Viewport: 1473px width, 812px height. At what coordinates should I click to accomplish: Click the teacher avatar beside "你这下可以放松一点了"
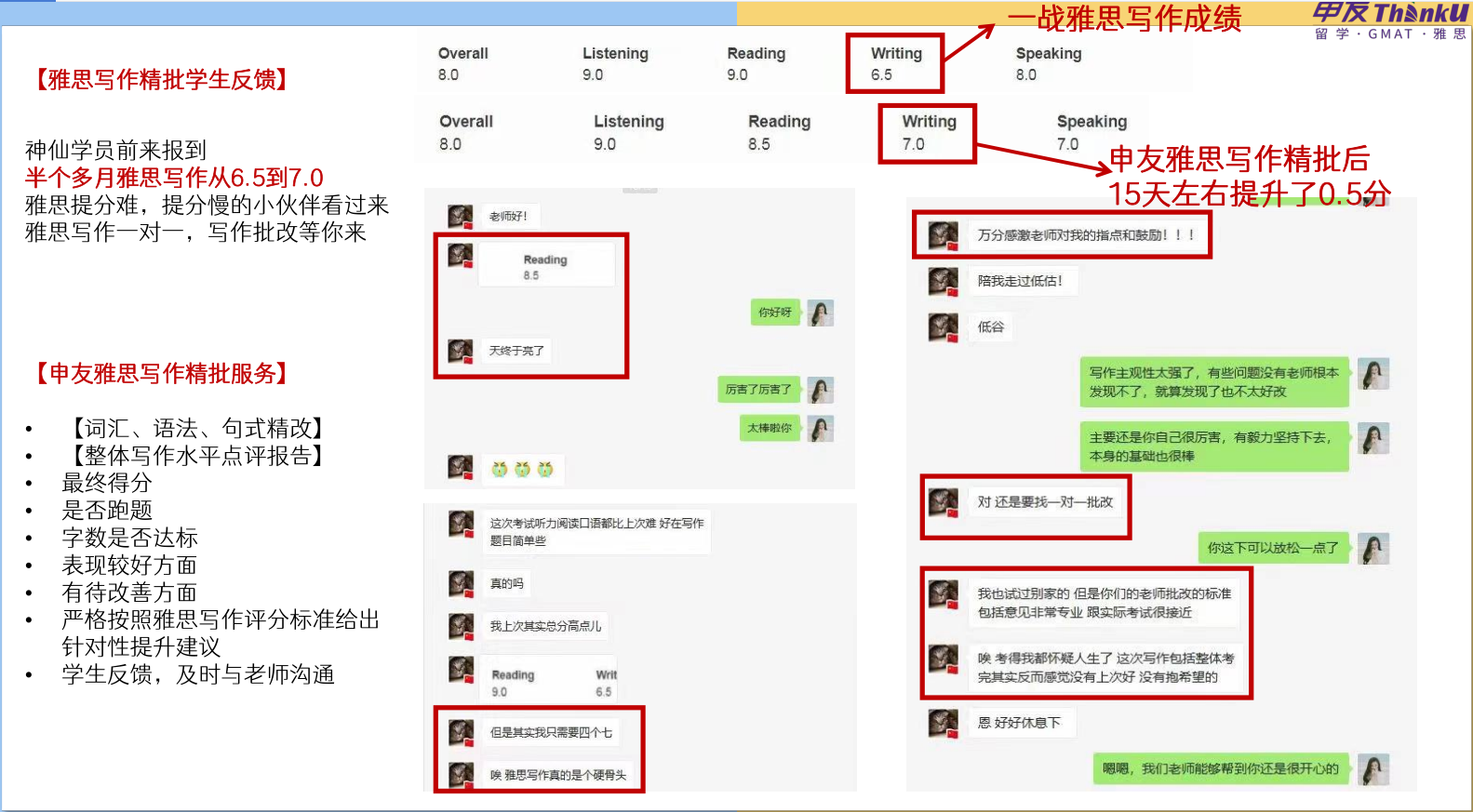(x=1373, y=548)
